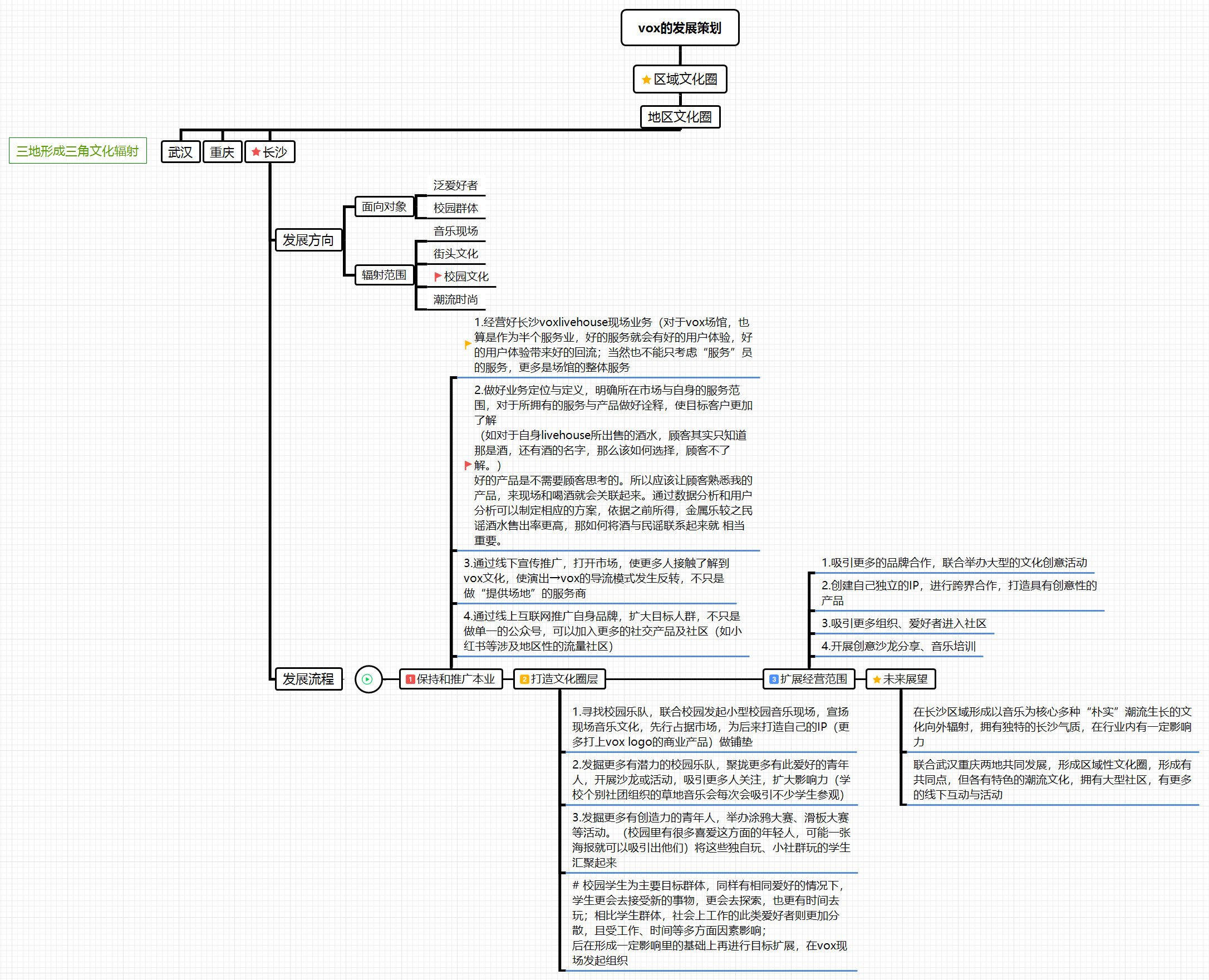Click the 校园文化 leaf text
Screen dimensions: 1209x980
pos(466,277)
